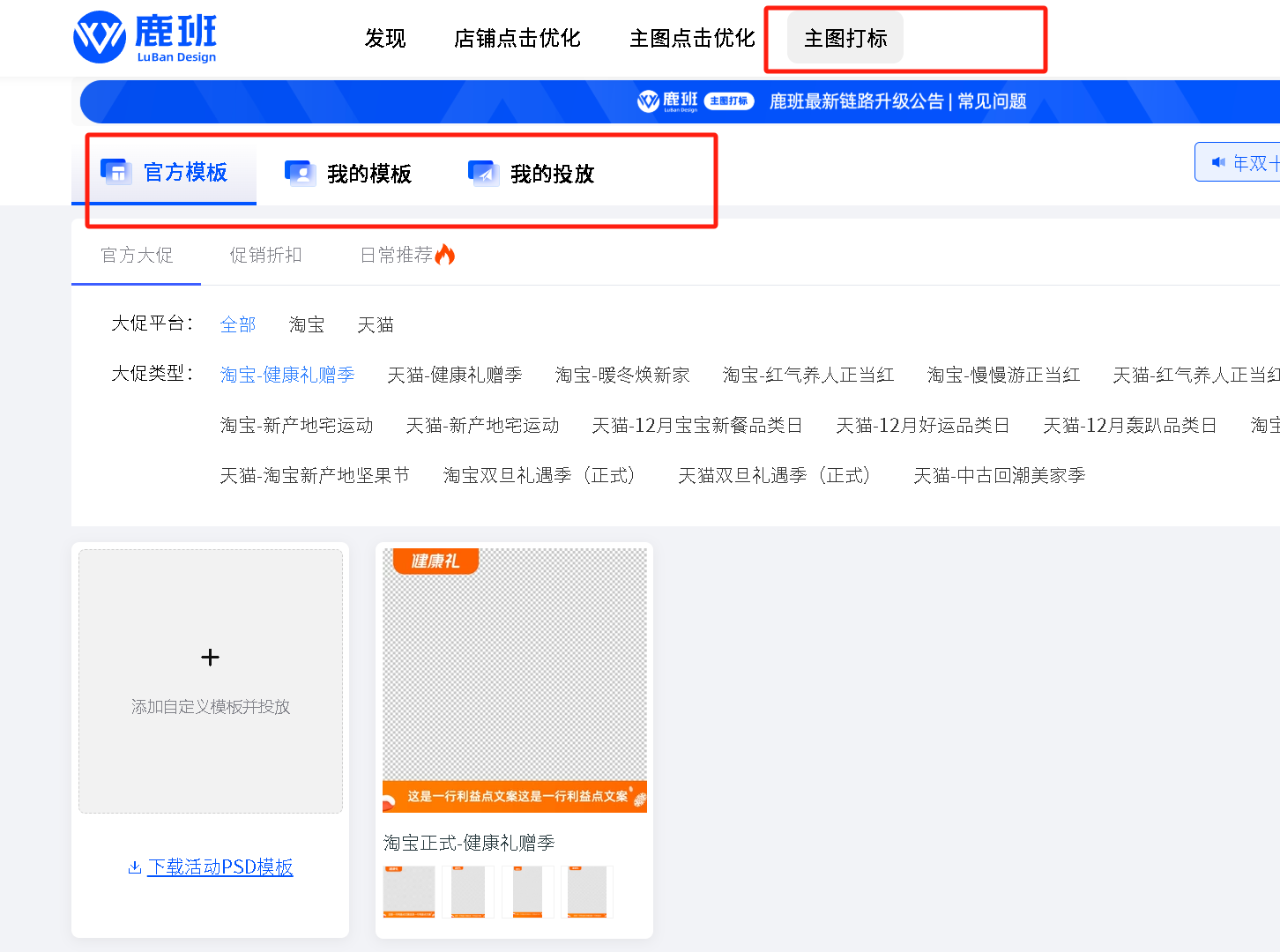The height and width of the screenshot is (952, 1280).
Task: Choose type 天猫-红气养人正当红
Action: 1196,375
